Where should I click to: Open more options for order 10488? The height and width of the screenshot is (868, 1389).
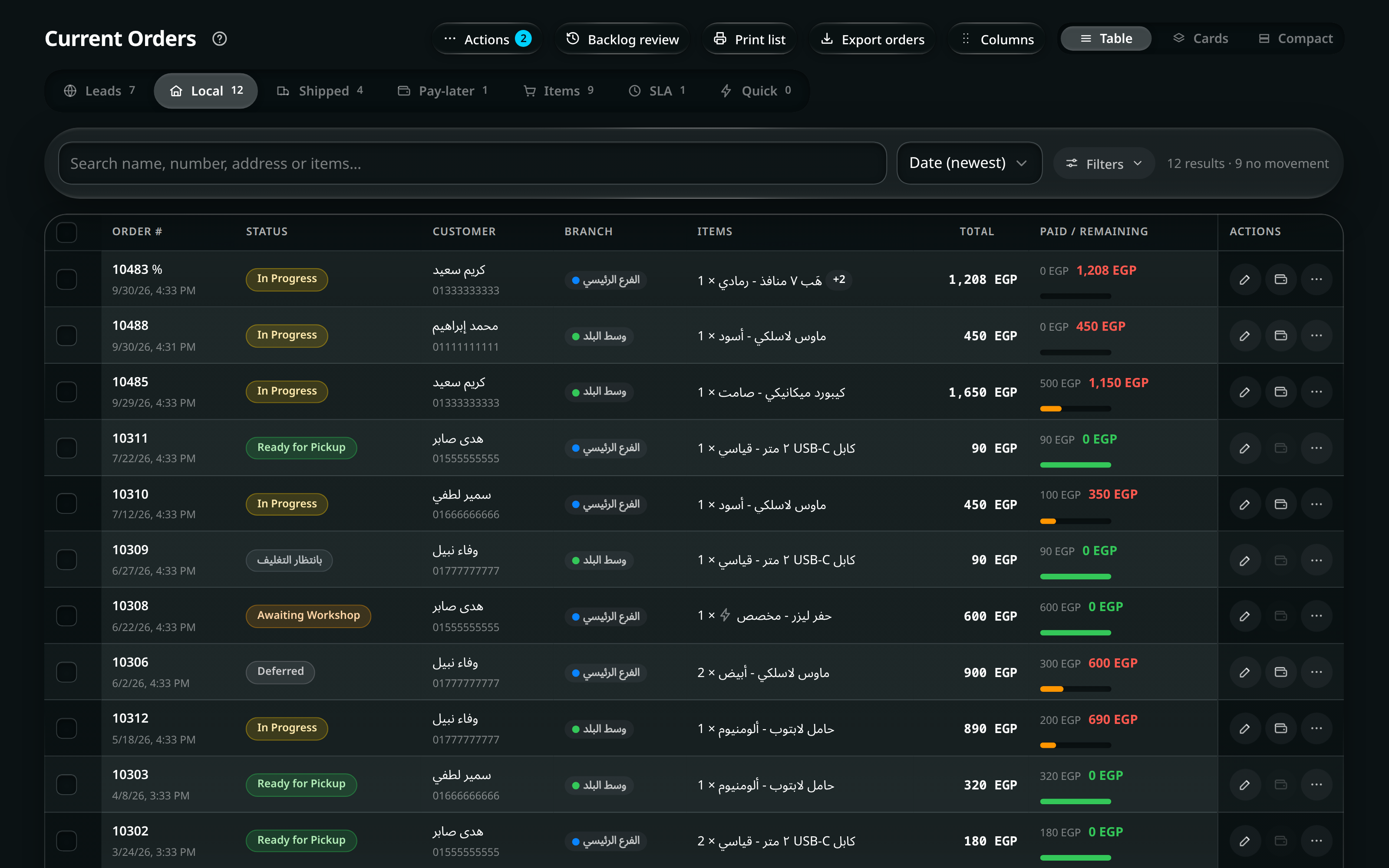coord(1316,336)
